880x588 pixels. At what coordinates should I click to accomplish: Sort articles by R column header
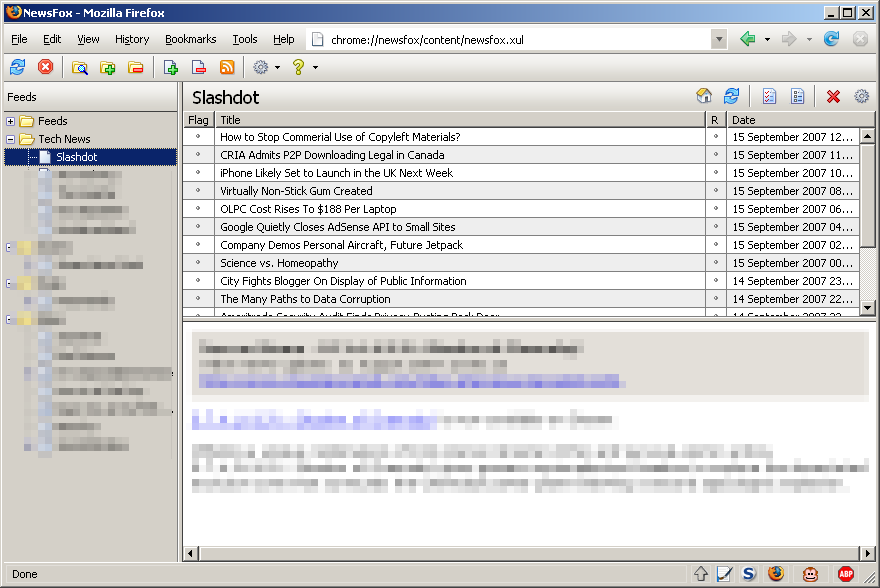(716, 120)
